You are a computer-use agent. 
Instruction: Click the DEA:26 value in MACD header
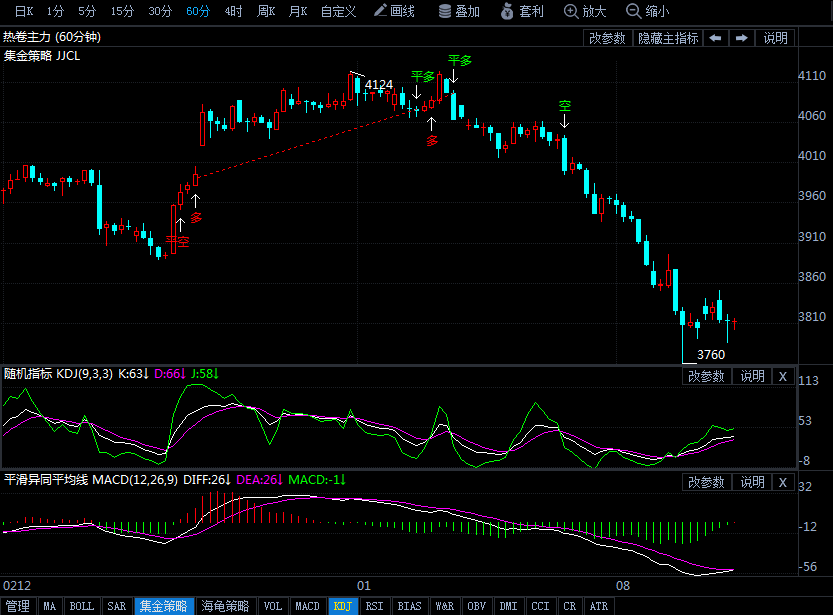tap(259, 480)
